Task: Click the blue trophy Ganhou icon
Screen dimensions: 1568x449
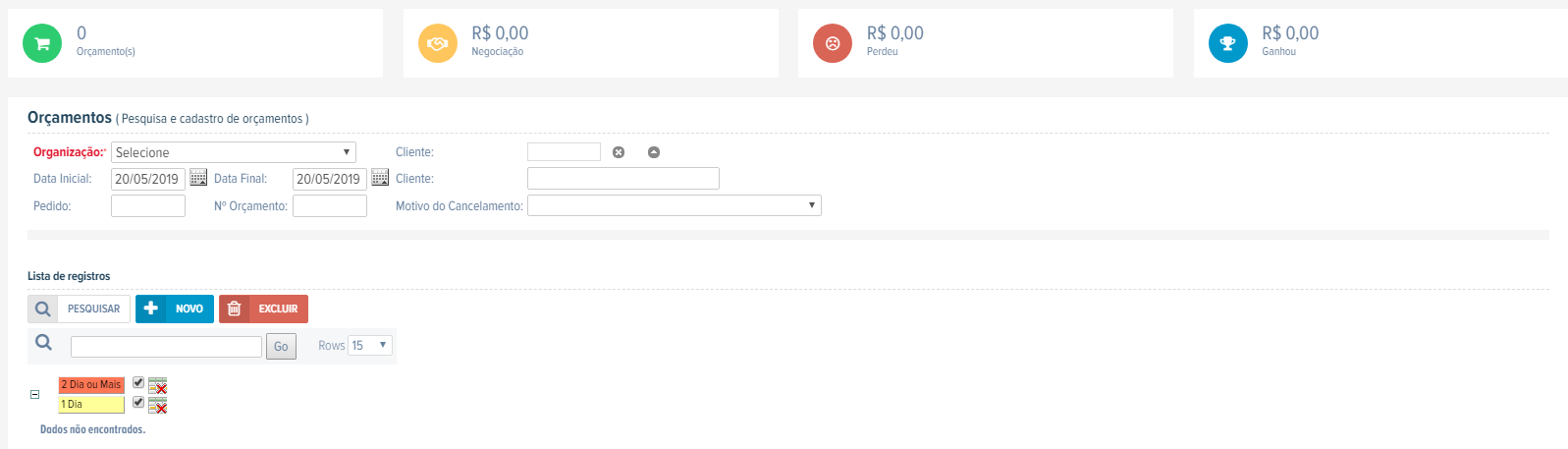Action: [1228, 43]
